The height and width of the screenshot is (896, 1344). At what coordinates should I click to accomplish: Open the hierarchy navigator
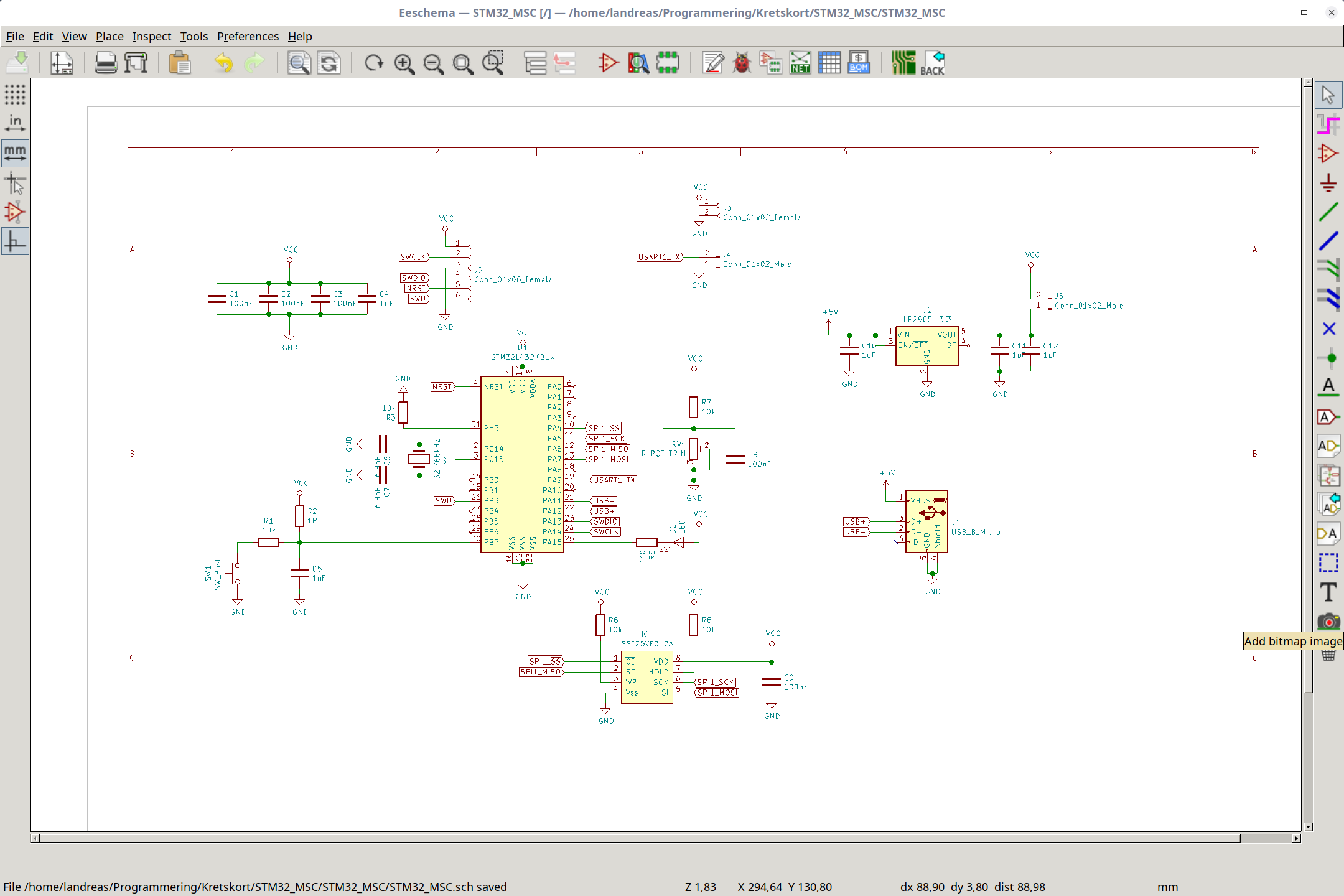click(x=535, y=63)
